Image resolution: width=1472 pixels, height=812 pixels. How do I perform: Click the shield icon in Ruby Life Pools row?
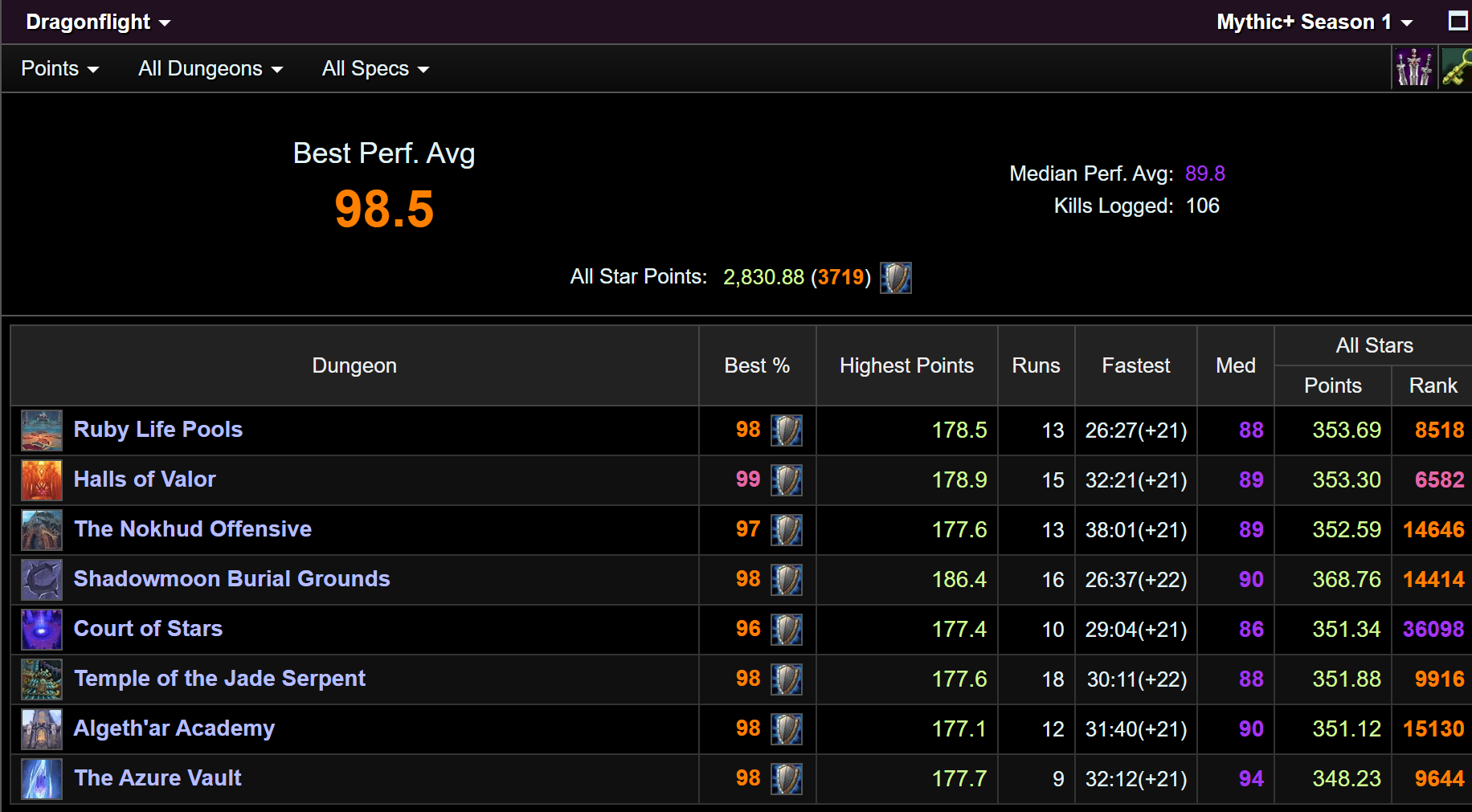point(786,430)
